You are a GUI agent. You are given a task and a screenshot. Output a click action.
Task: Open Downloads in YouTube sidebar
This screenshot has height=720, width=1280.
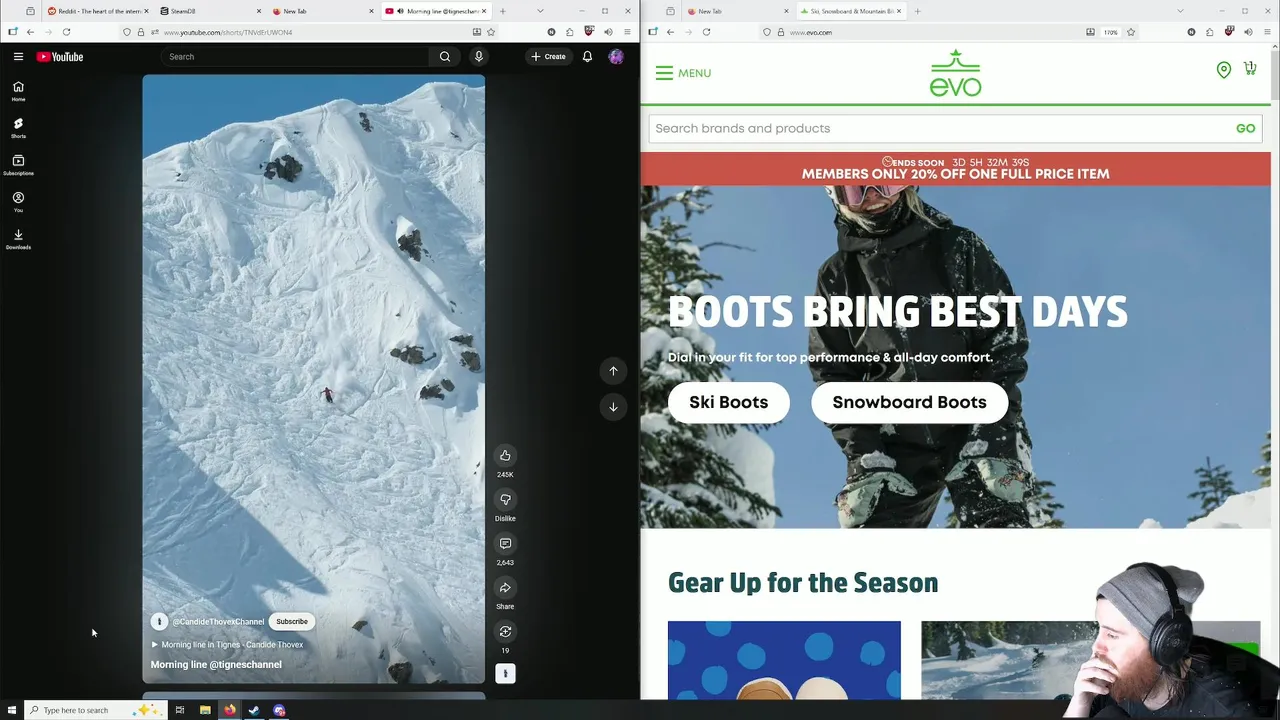tap(18, 239)
